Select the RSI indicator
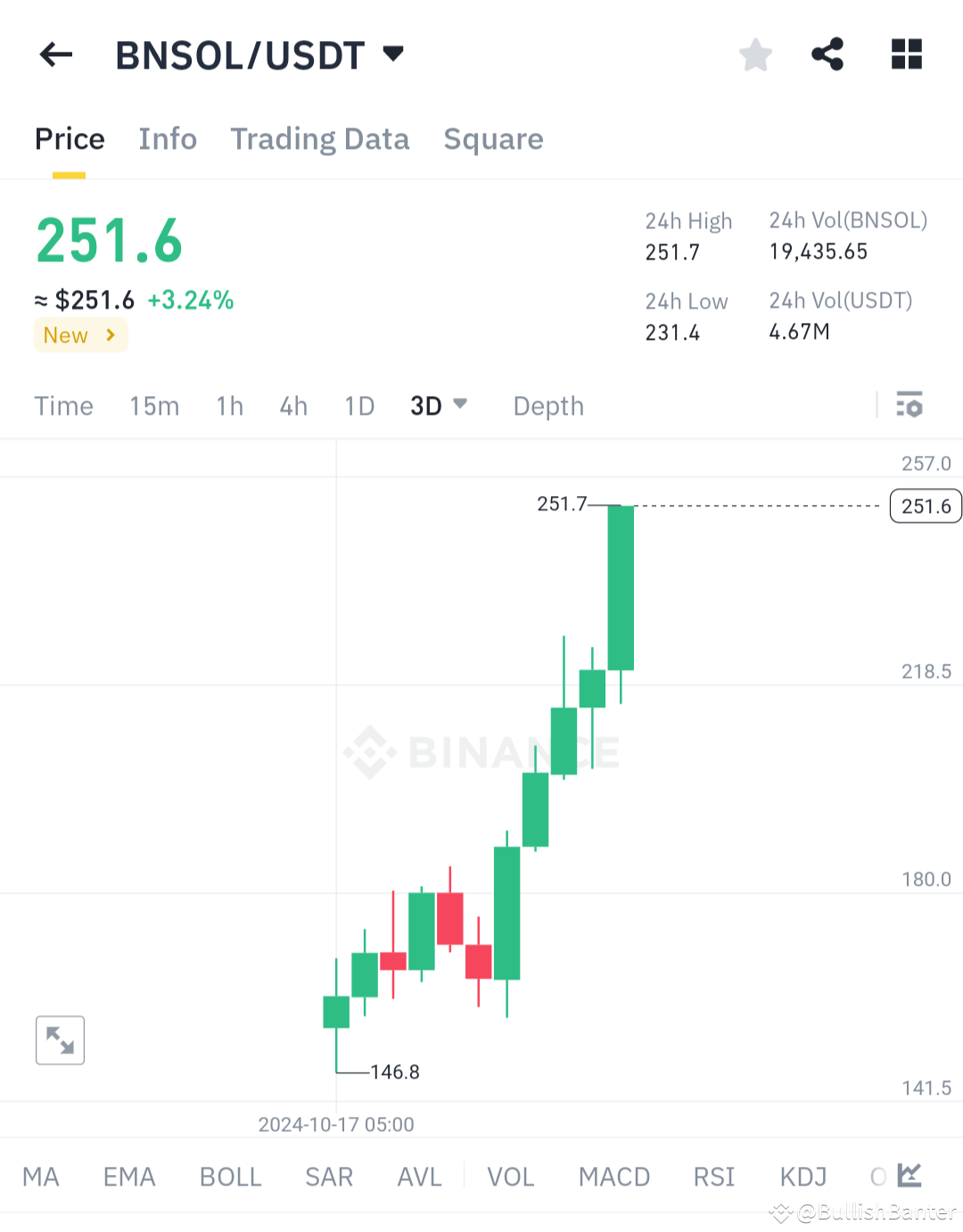This screenshot has height=1232, width=963. [x=713, y=1177]
